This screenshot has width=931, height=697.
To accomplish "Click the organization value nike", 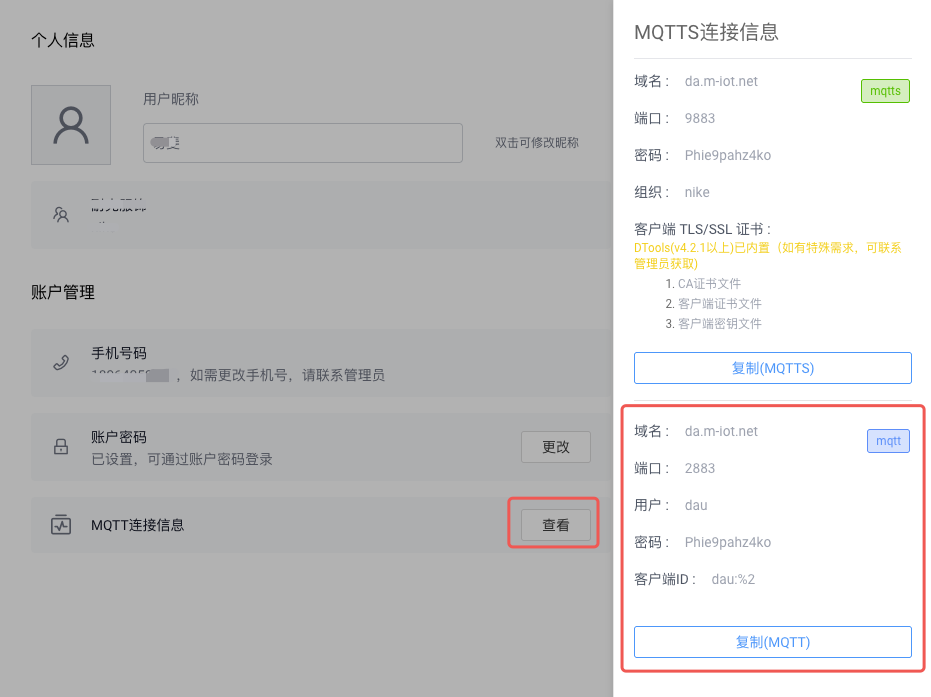I will click(696, 192).
